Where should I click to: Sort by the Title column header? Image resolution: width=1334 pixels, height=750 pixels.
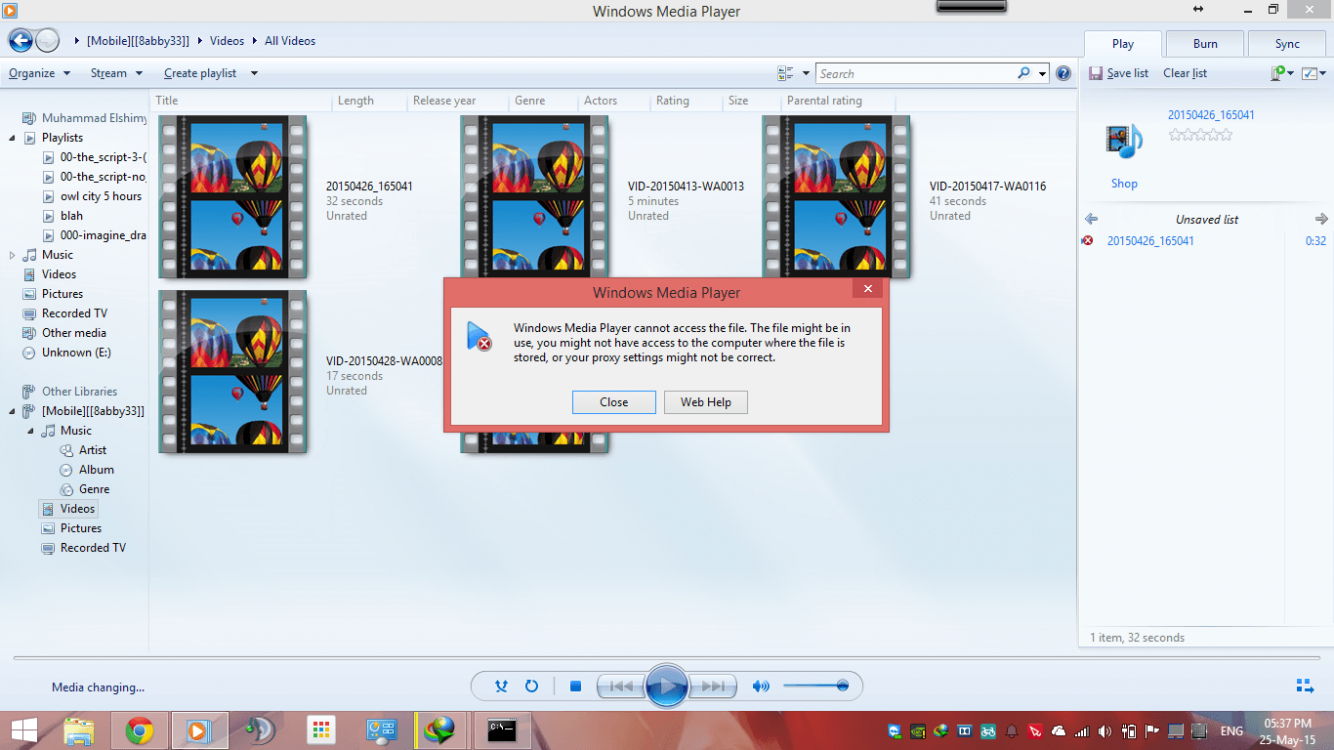click(167, 100)
